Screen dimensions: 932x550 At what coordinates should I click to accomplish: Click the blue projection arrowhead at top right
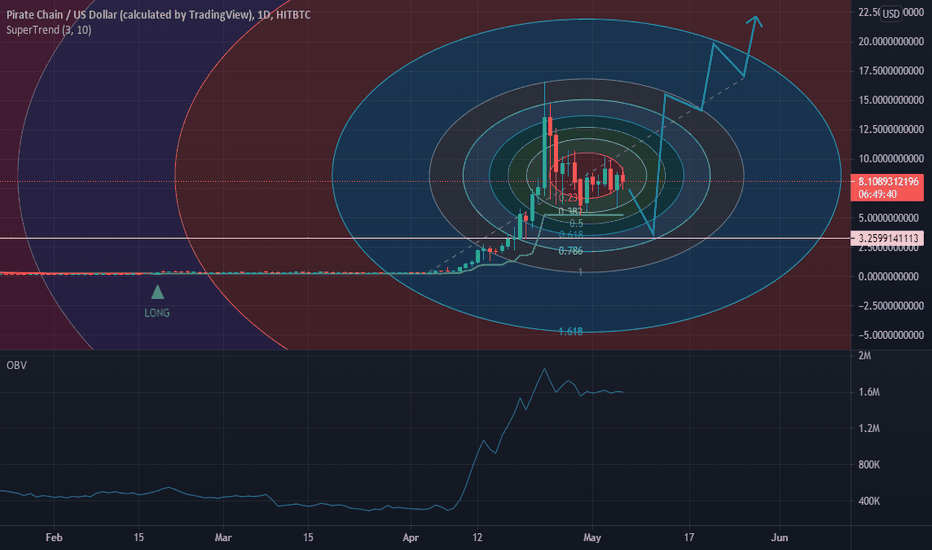pyautogui.click(x=755, y=21)
